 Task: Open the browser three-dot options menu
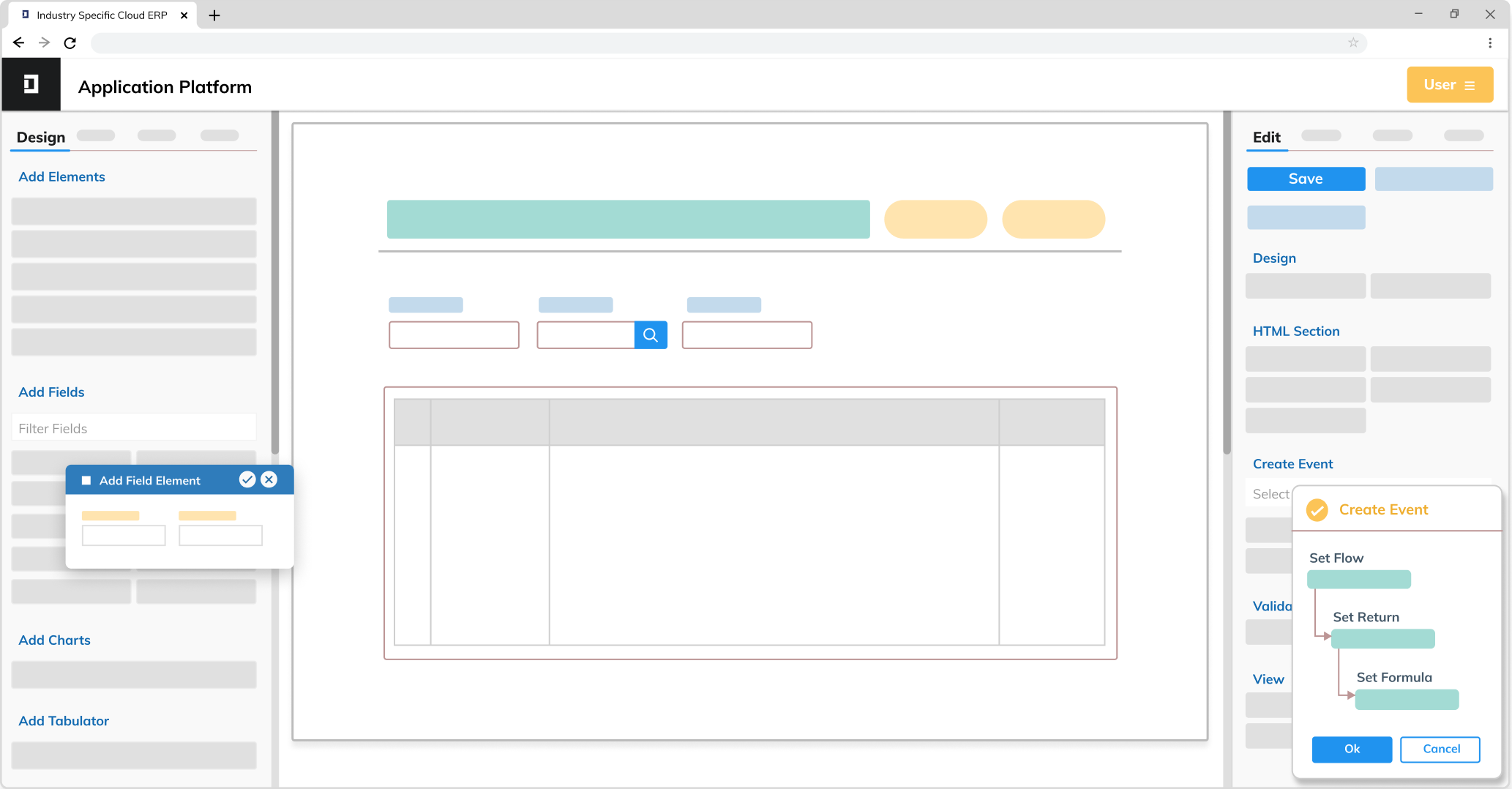[1490, 42]
